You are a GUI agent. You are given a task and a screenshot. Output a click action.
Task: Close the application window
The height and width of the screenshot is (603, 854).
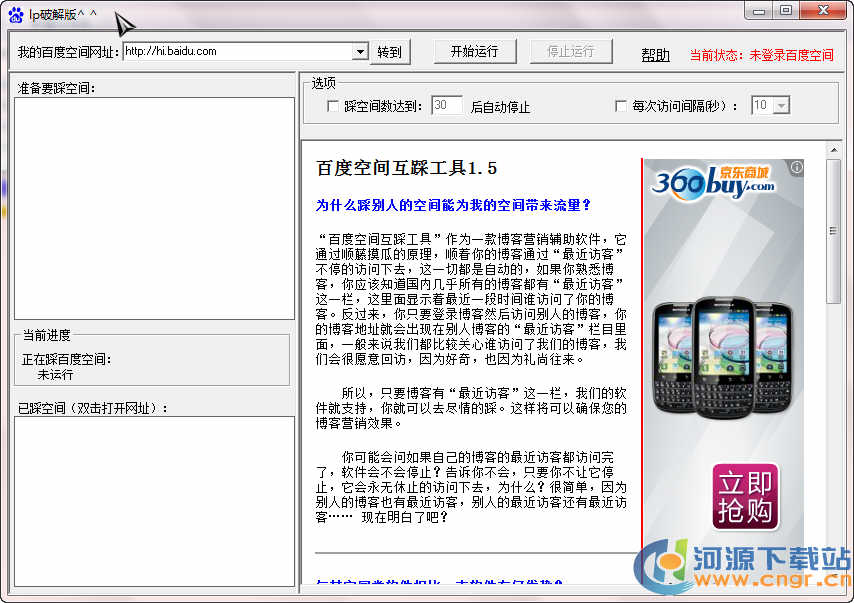point(823,10)
